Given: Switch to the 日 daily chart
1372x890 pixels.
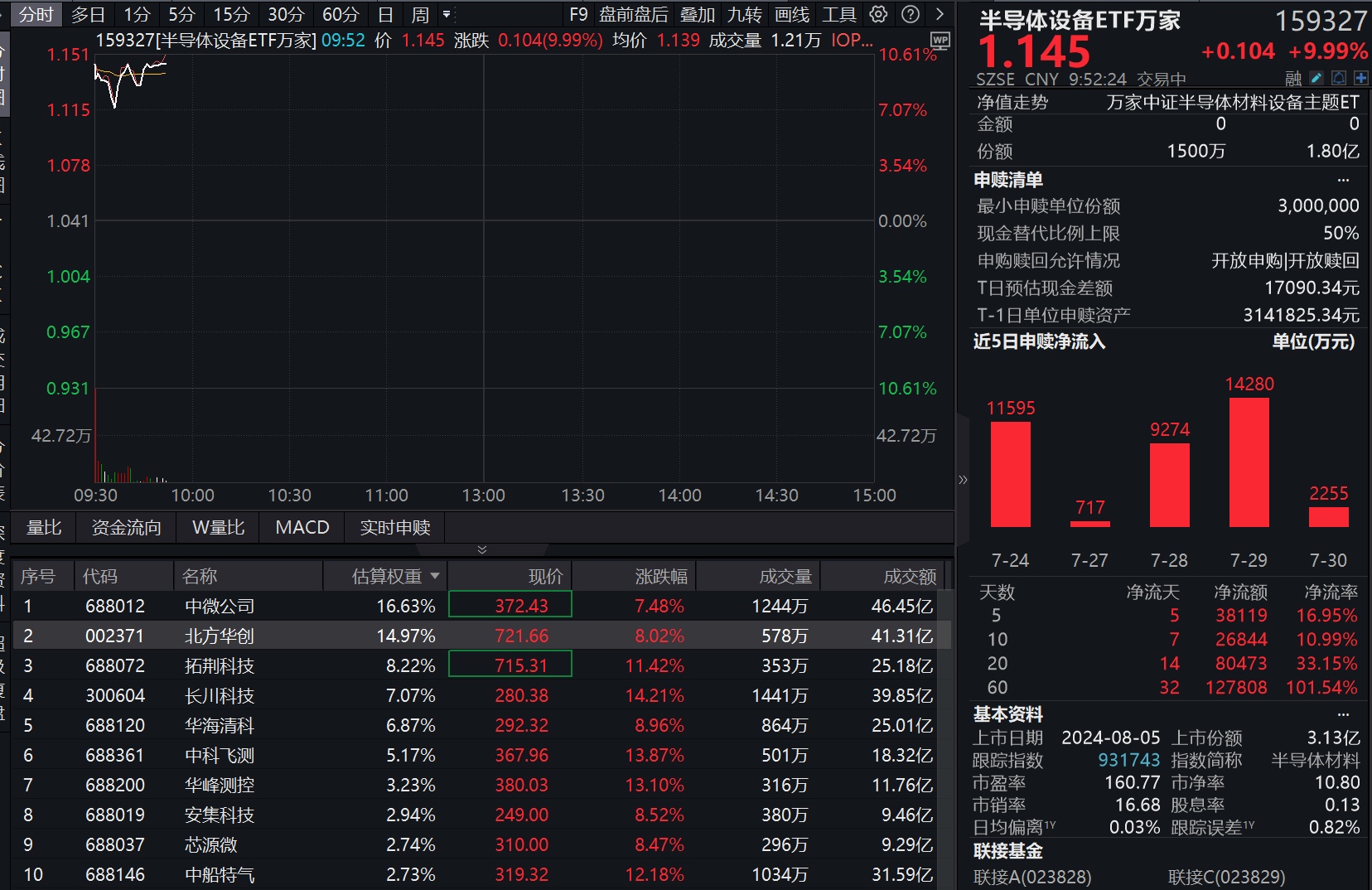Looking at the screenshot, I should pyautogui.click(x=385, y=14).
